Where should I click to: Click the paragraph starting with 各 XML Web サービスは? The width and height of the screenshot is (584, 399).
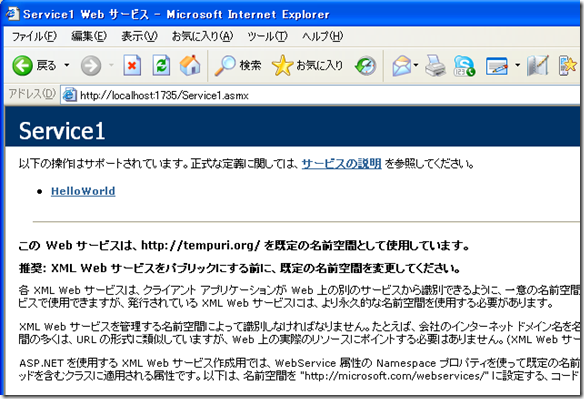point(299,296)
